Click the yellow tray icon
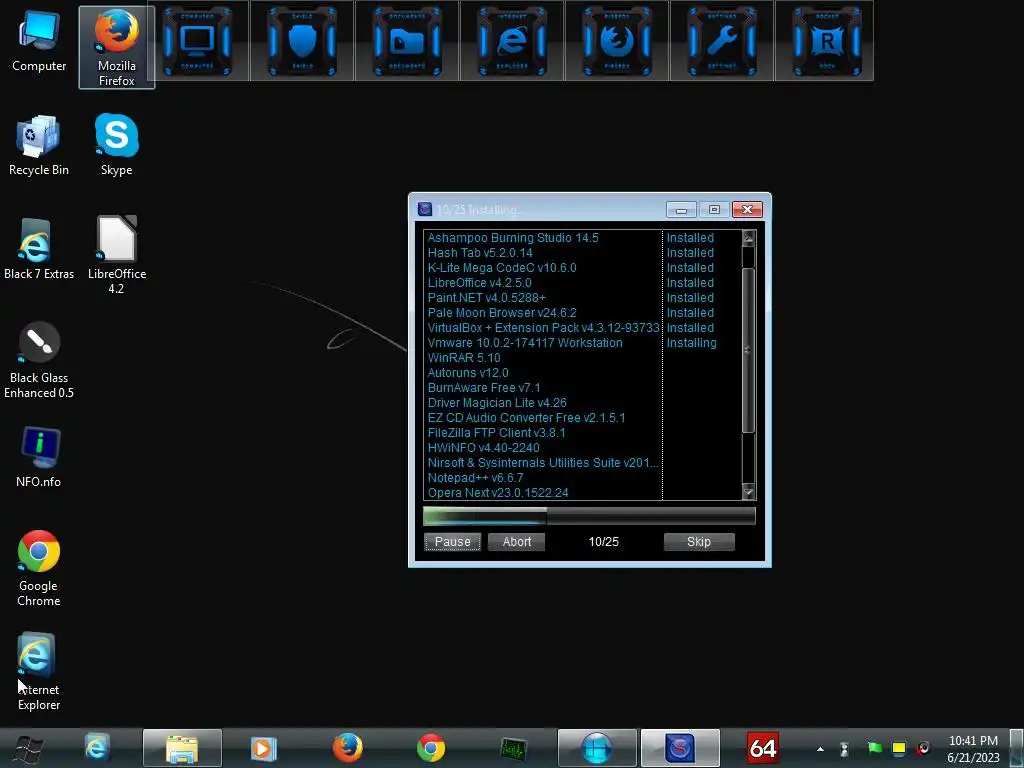The height and width of the screenshot is (768, 1024). [899, 748]
